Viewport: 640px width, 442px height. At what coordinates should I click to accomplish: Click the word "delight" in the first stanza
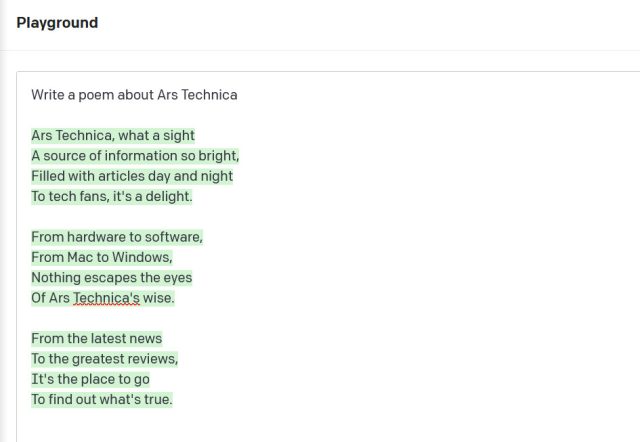(164, 197)
